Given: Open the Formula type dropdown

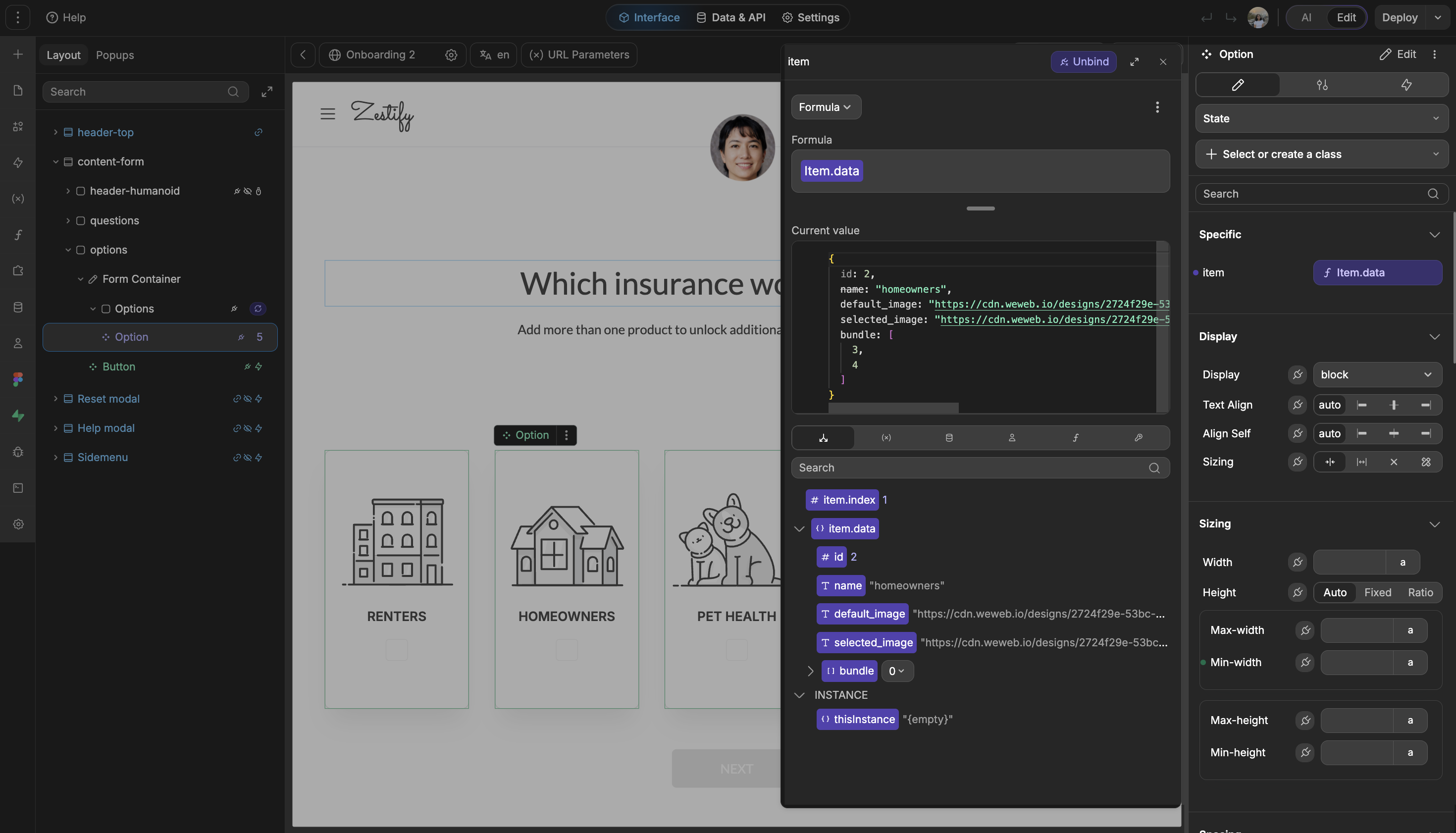Looking at the screenshot, I should [x=825, y=107].
